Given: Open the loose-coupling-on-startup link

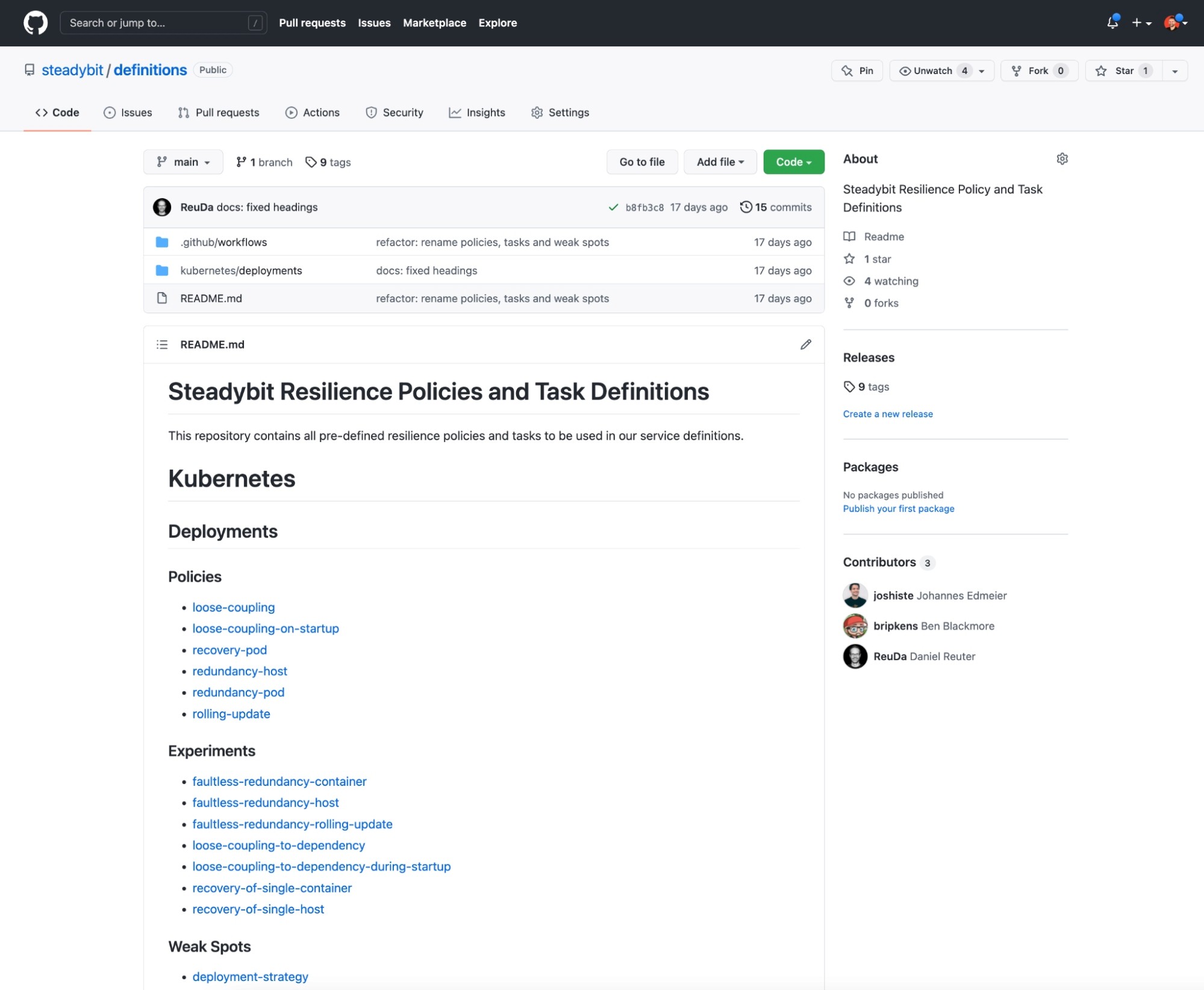Looking at the screenshot, I should [x=266, y=629].
